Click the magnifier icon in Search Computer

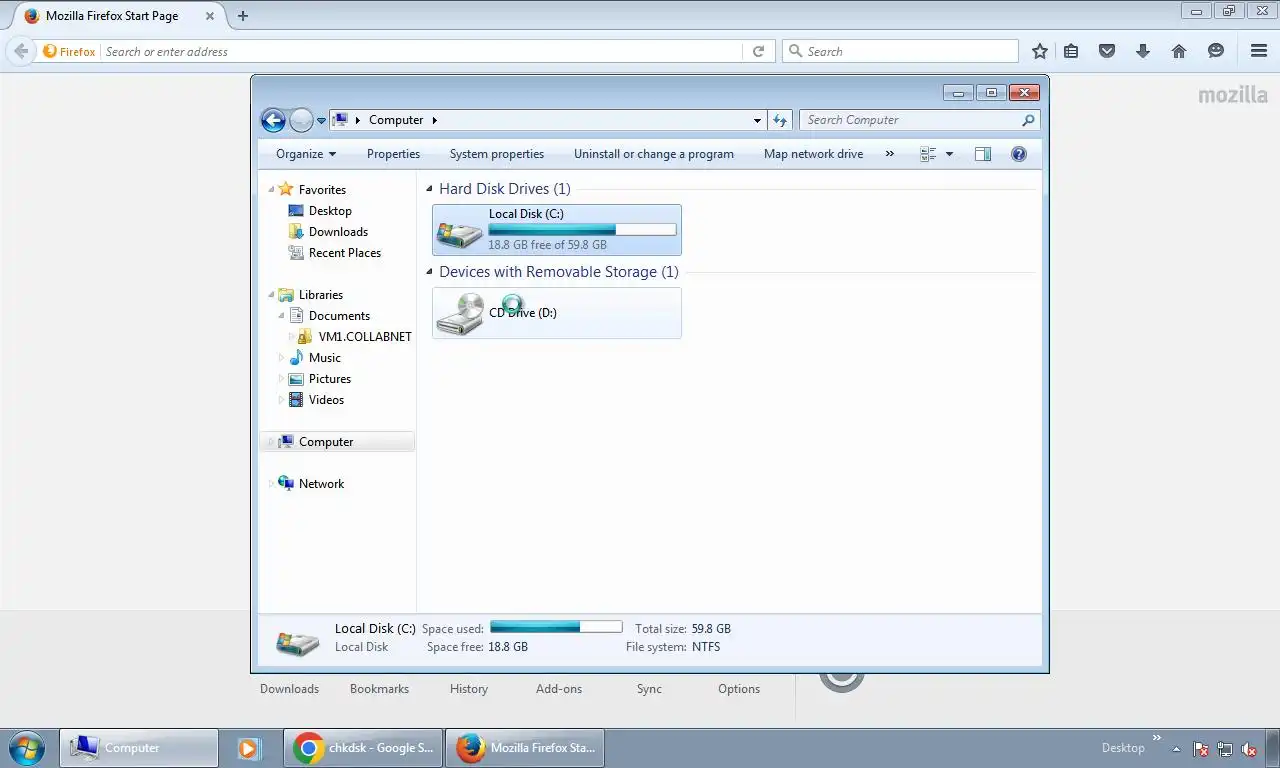pyautogui.click(x=1028, y=120)
